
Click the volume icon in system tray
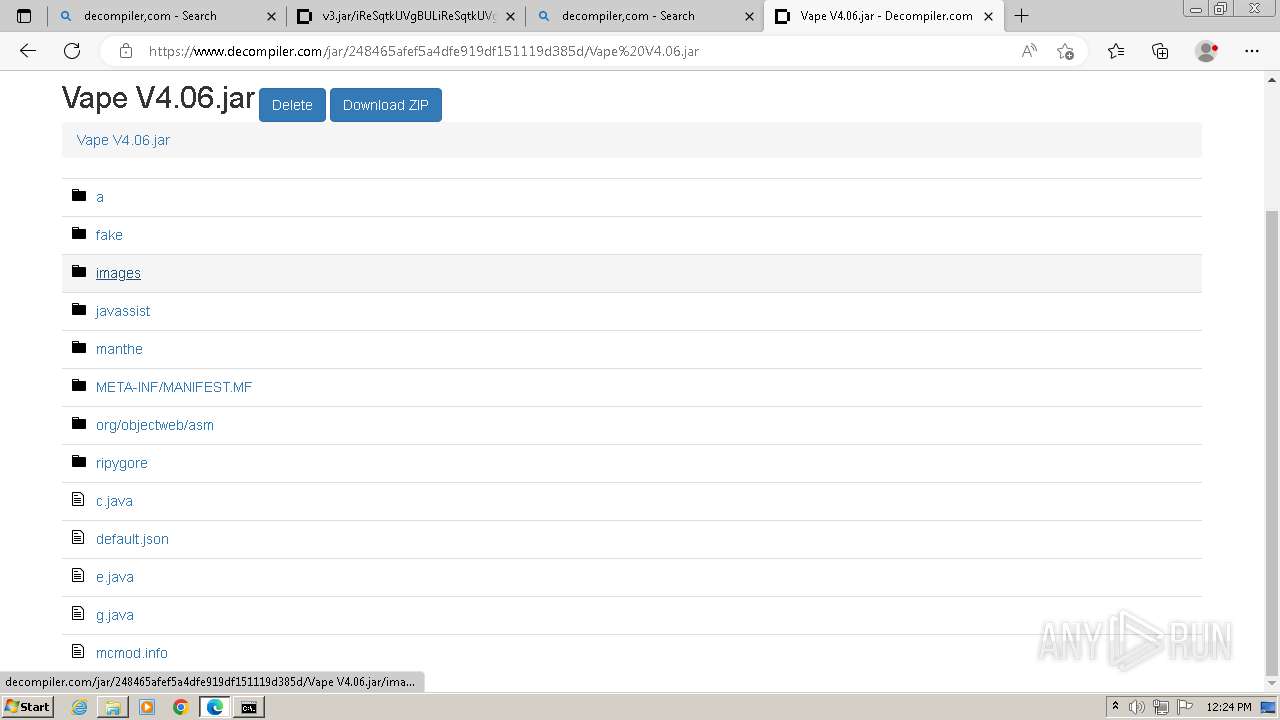tap(1137, 707)
